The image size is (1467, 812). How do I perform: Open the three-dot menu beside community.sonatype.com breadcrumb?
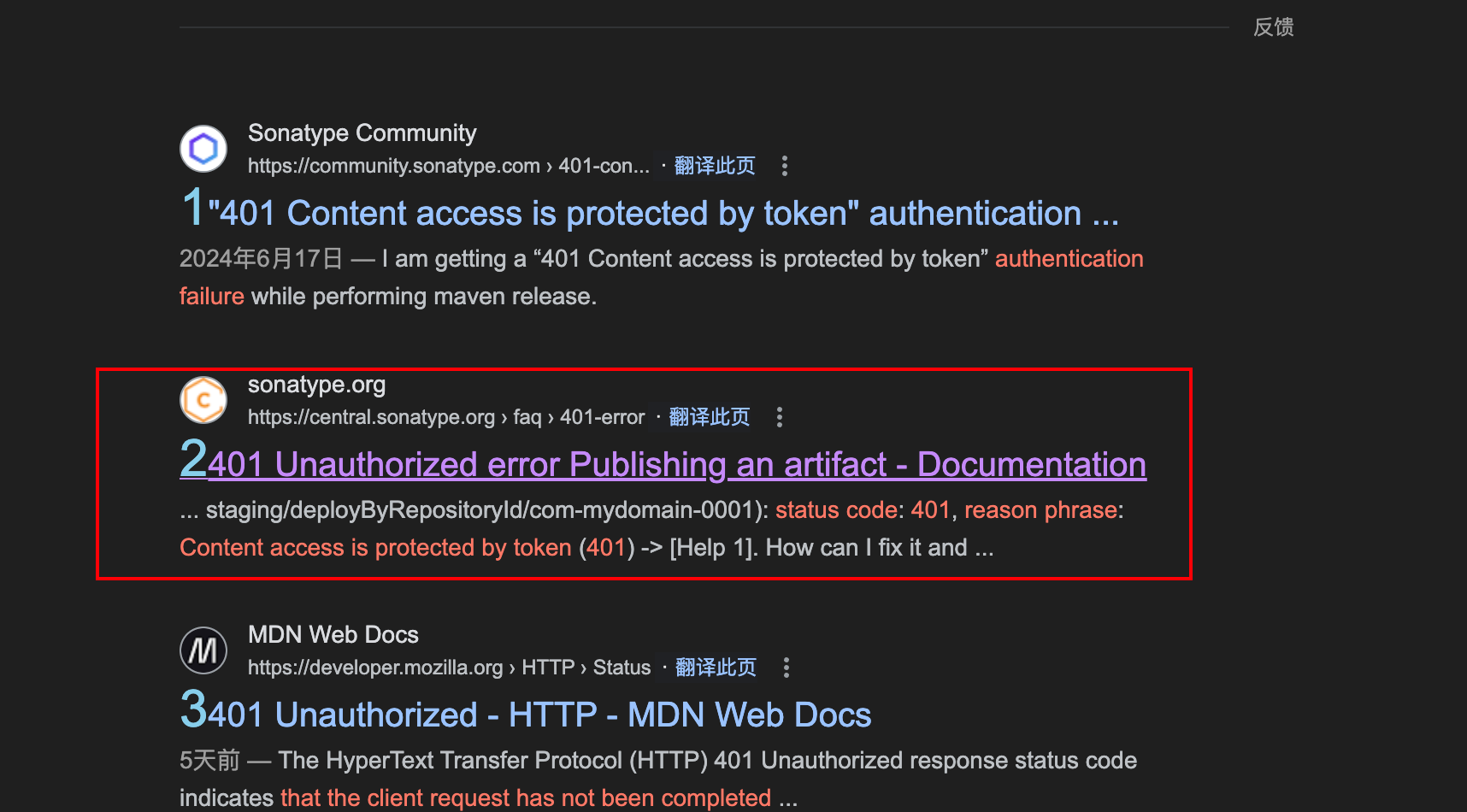point(784,167)
